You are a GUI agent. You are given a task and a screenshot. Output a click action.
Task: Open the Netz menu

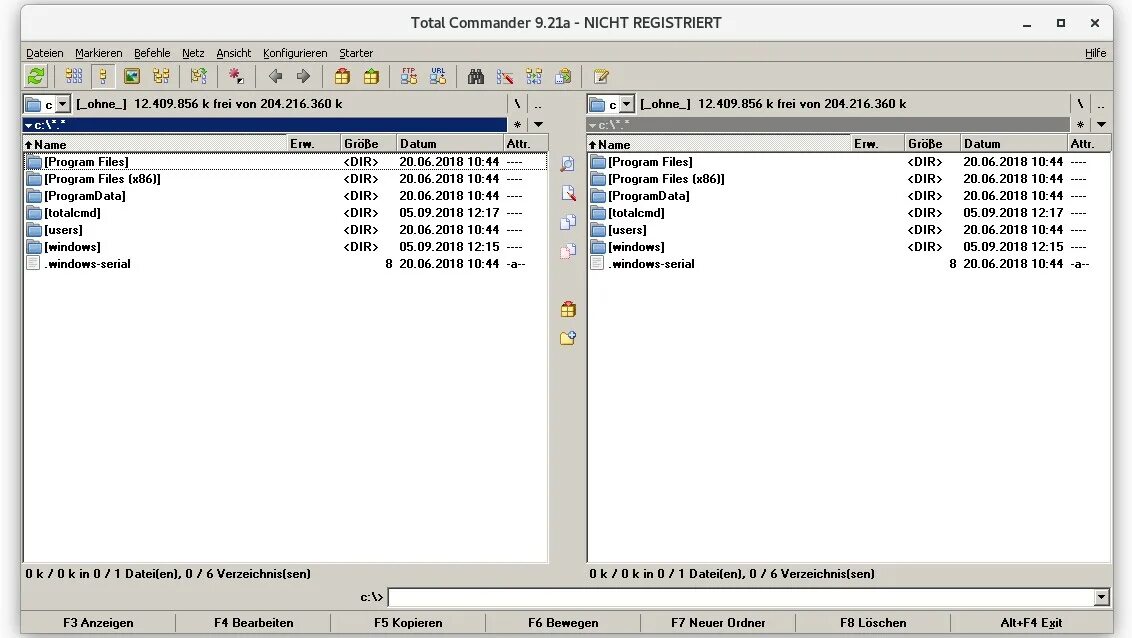tap(193, 53)
